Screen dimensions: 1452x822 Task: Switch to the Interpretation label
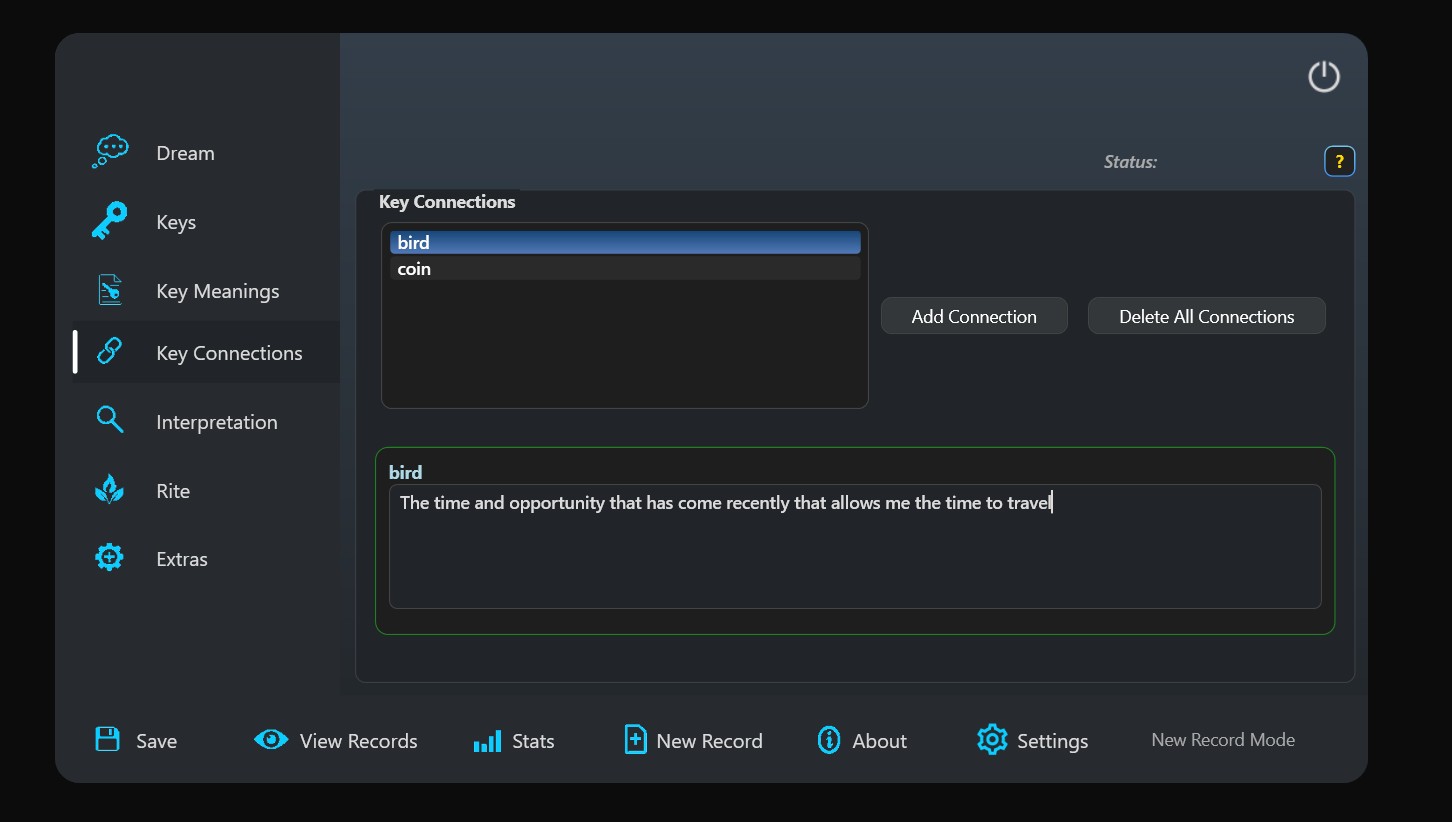217,422
